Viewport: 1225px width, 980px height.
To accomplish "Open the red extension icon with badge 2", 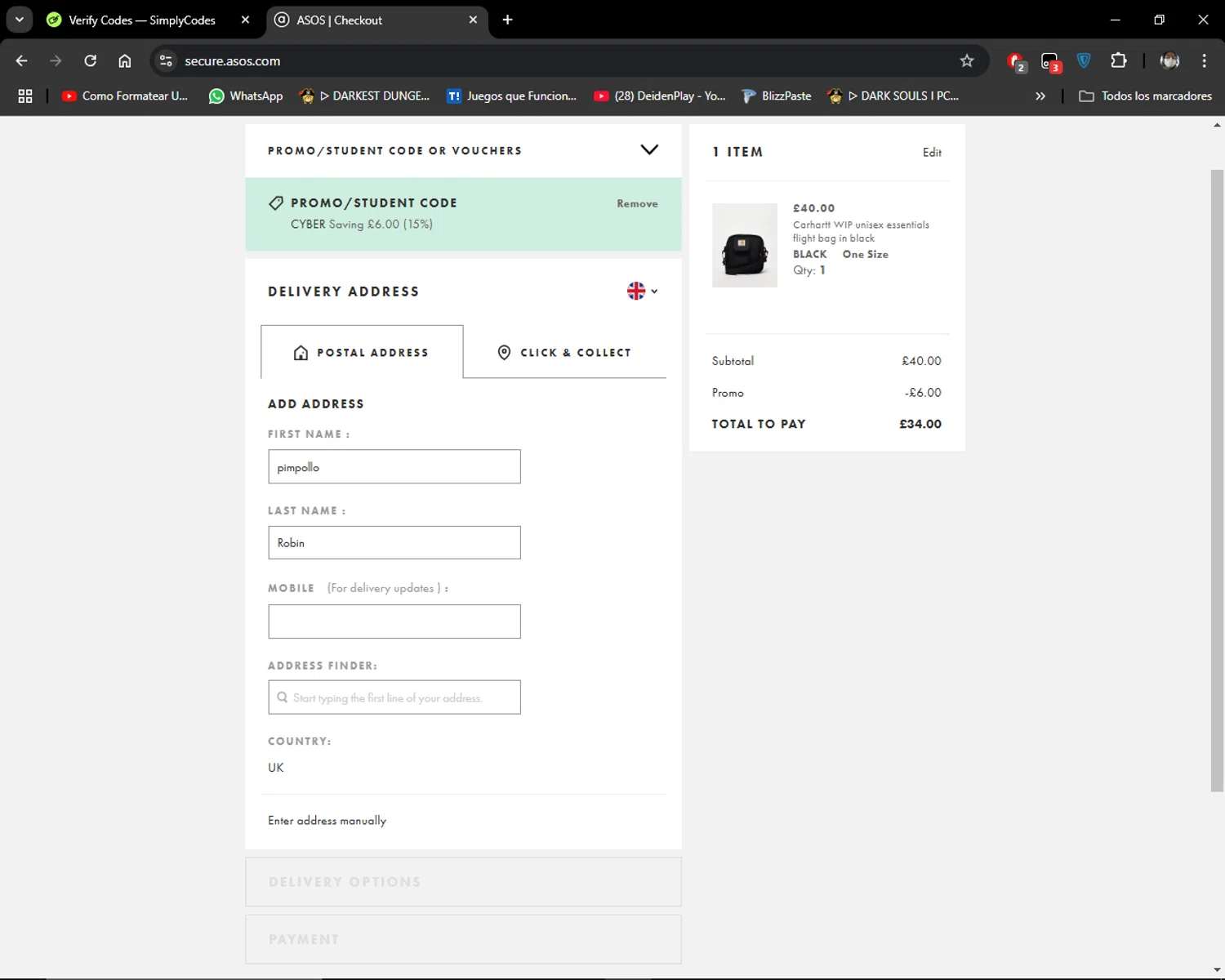I will click(x=1017, y=61).
